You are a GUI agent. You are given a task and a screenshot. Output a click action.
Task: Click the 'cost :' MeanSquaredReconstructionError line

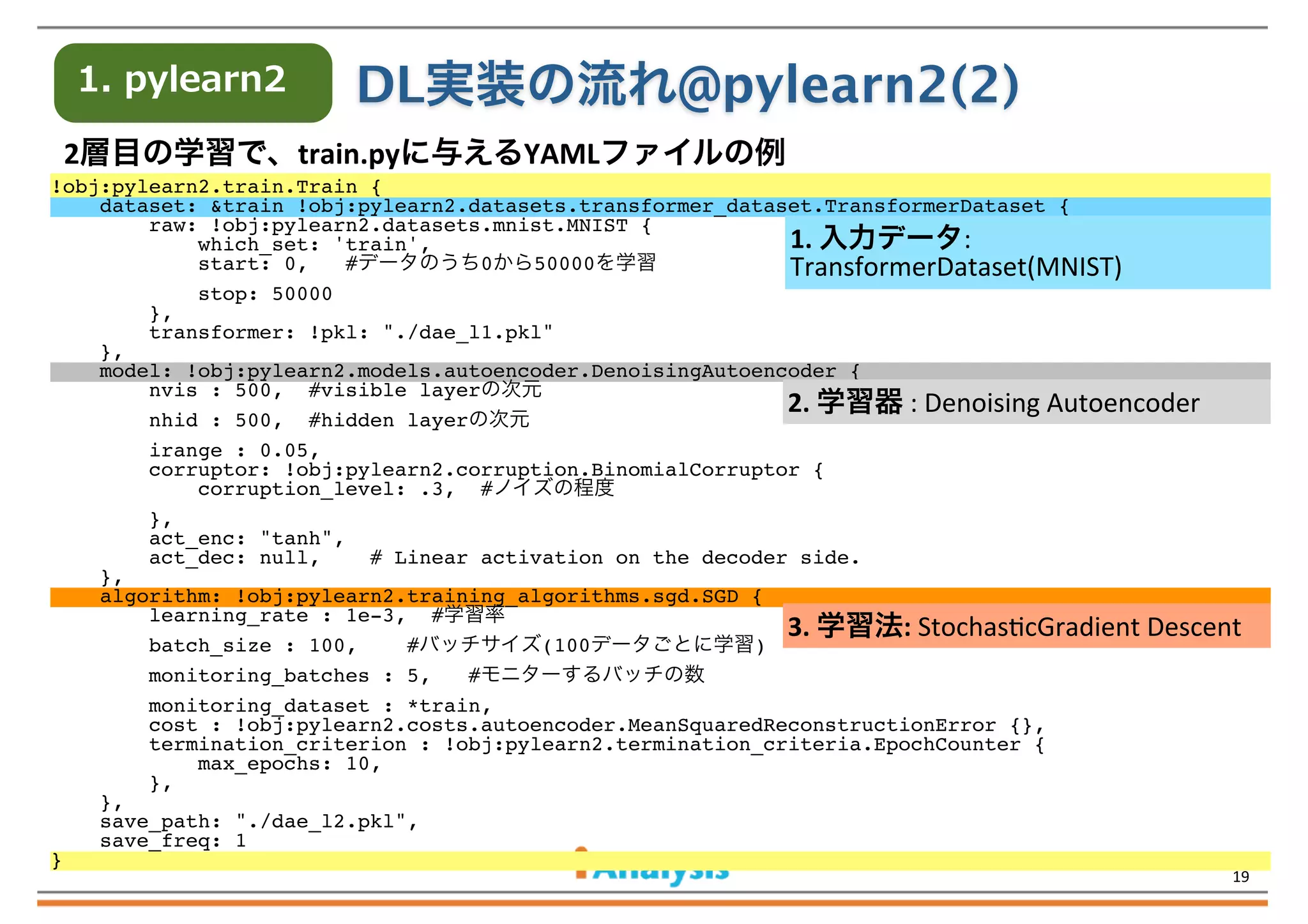tap(596, 725)
